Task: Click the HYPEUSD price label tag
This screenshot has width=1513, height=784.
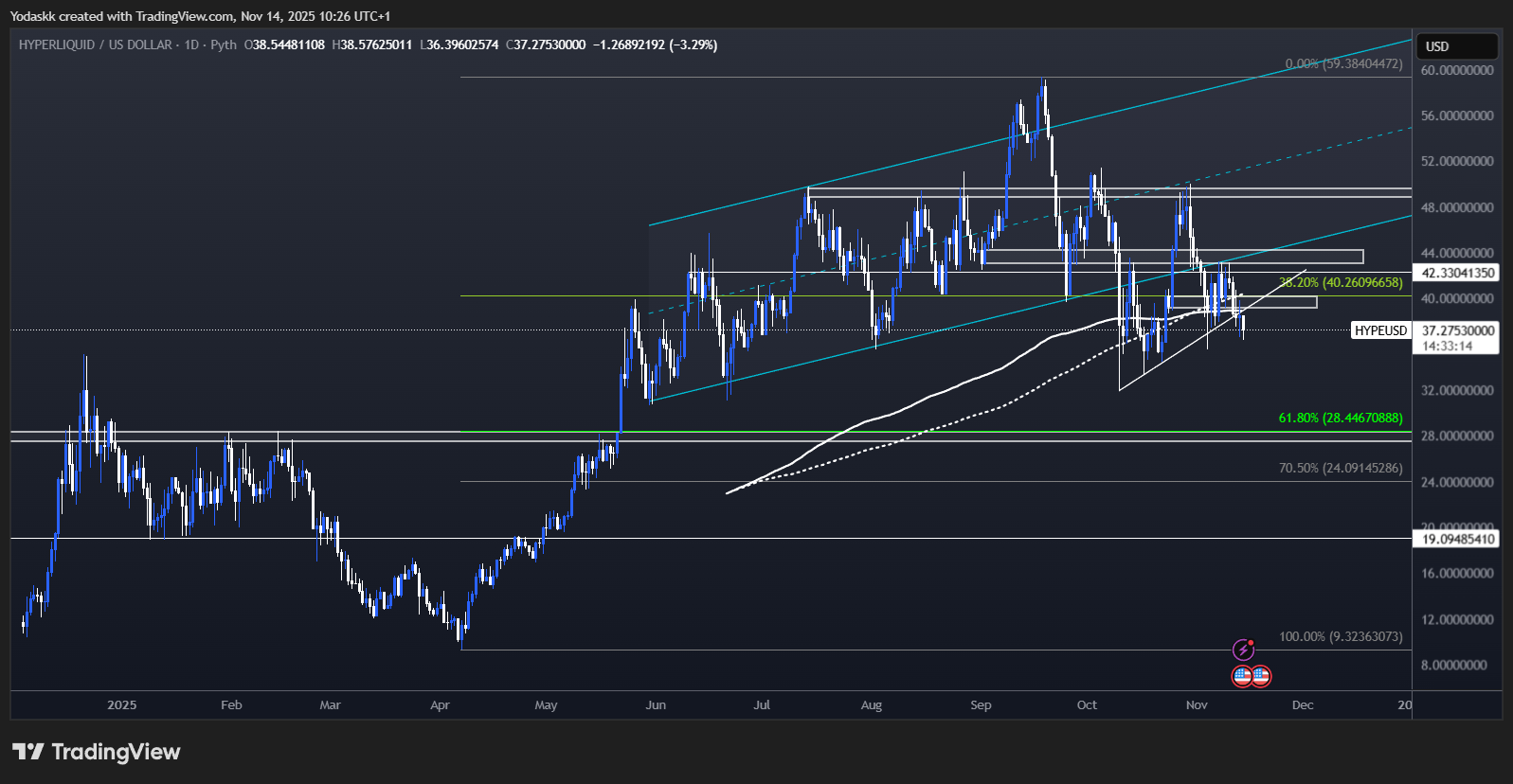Action: coord(1380,330)
